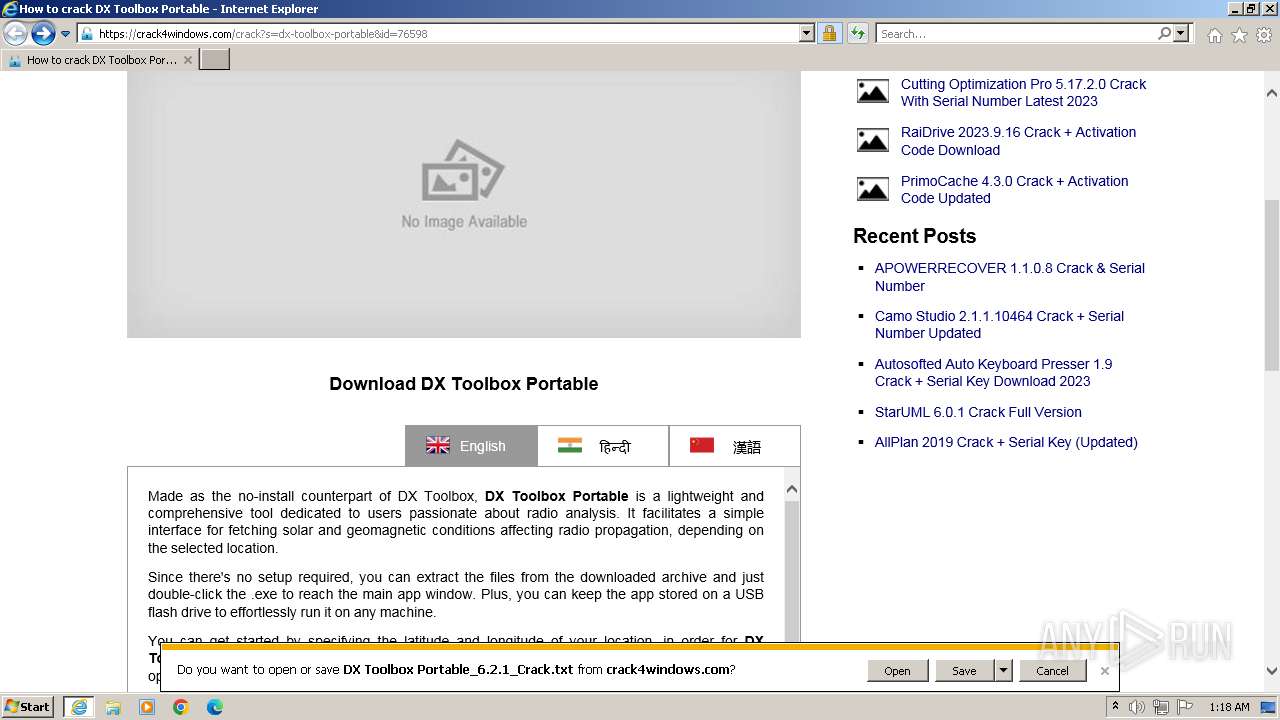Image resolution: width=1280 pixels, height=720 pixels.
Task: Switch to the Hindi language tab
Action: click(x=603, y=446)
